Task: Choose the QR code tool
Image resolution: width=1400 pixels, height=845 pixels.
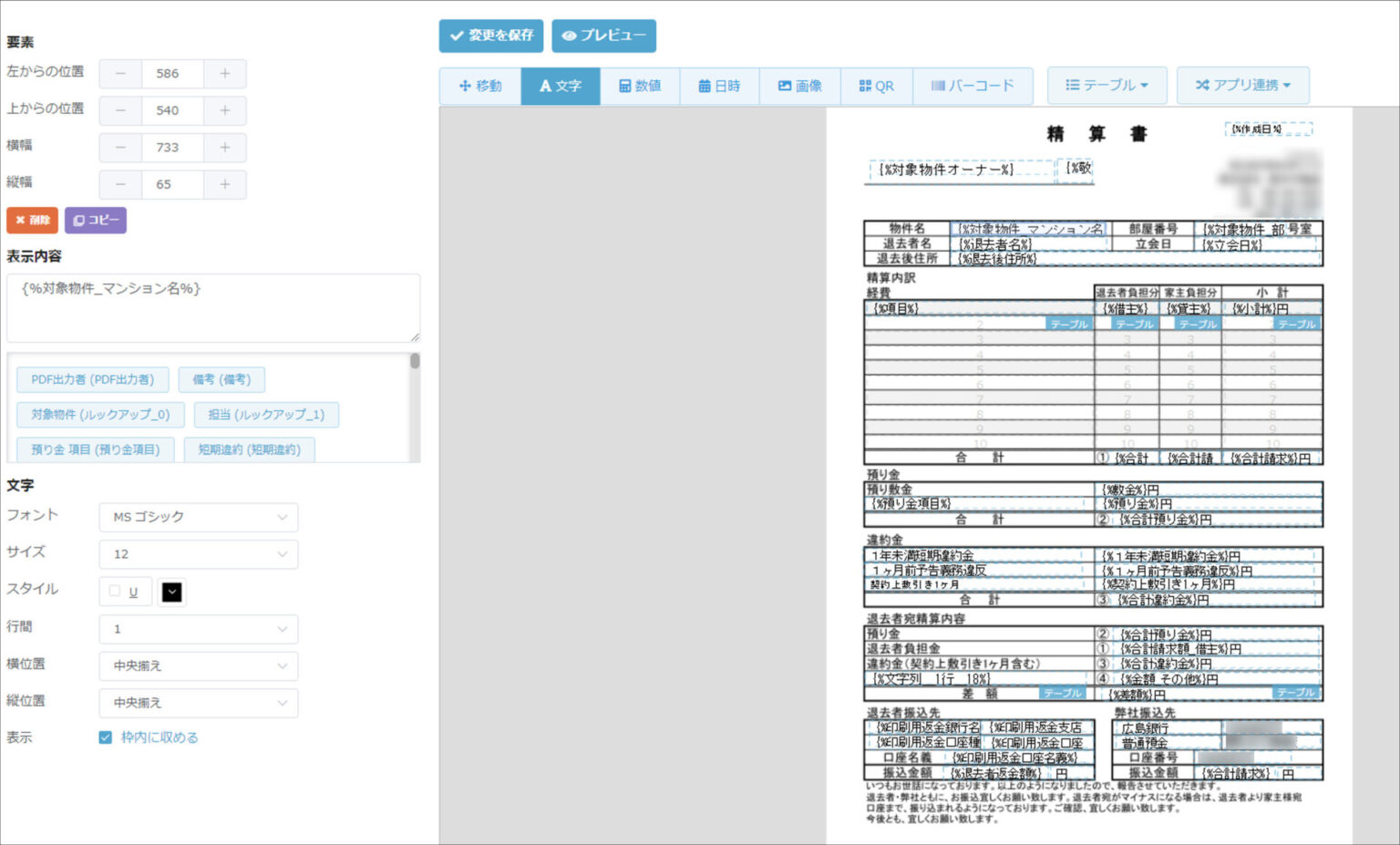Action: (876, 86)
